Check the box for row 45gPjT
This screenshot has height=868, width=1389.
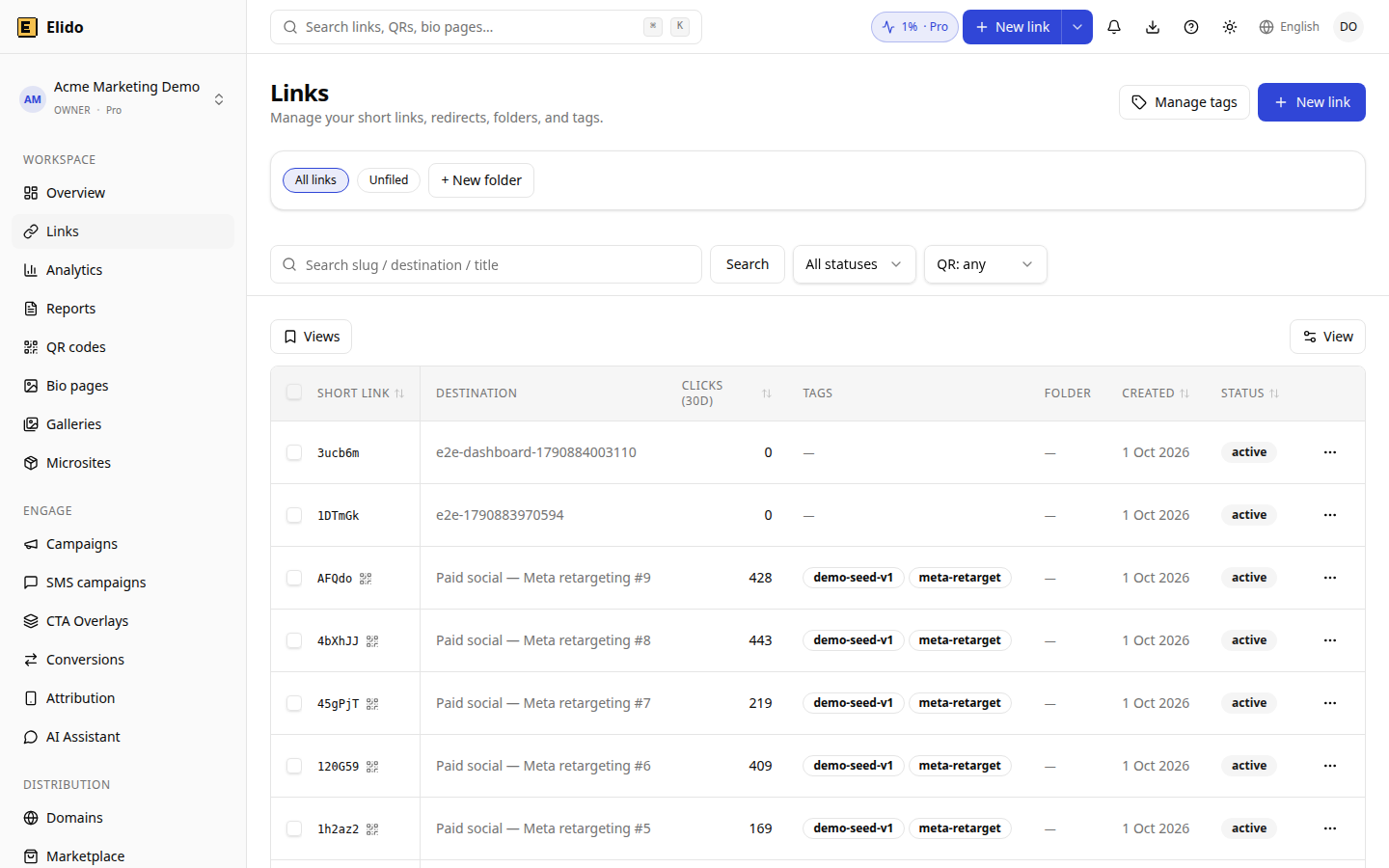294,703
